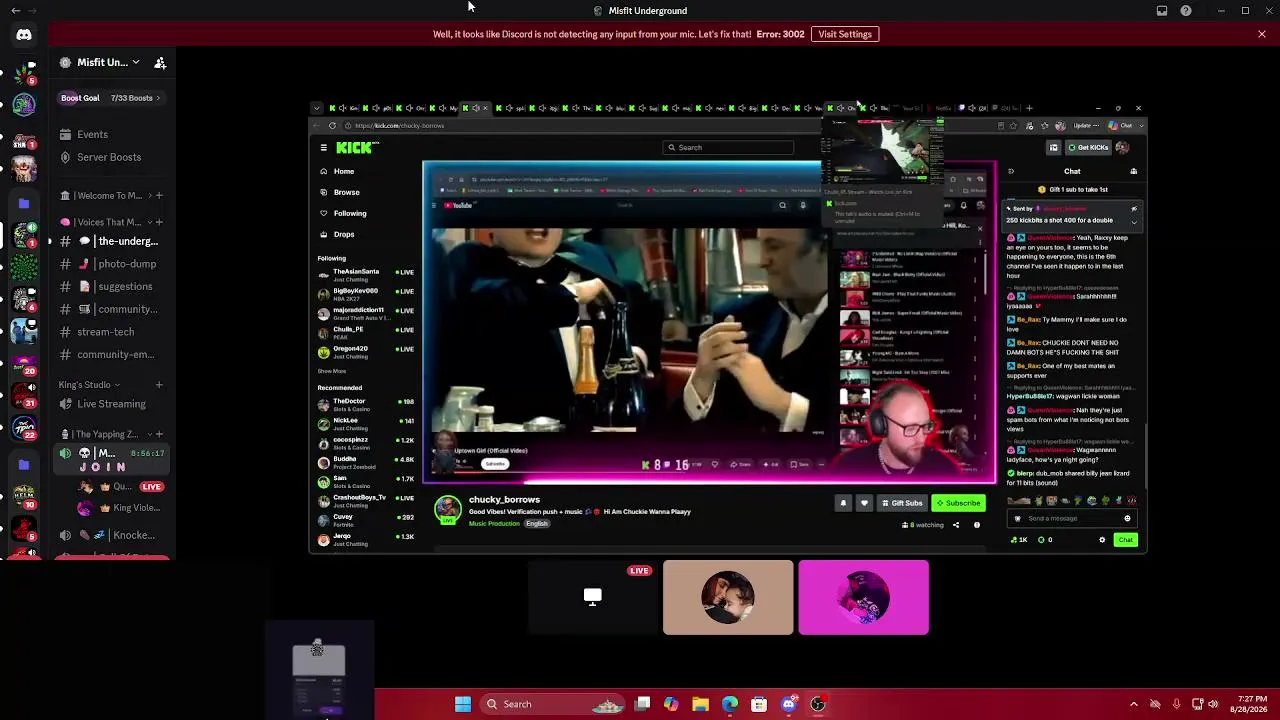Select the magenta participant avatar tile
This screenshot has height=720, width=1280.
(x=864, y=597)
